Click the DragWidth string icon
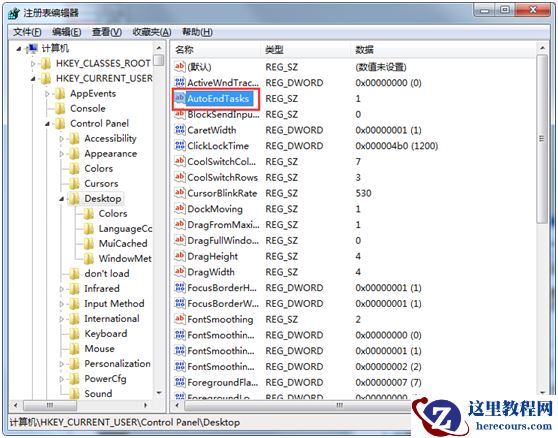Viewport: 558px width, 438px height. (180, 272)
